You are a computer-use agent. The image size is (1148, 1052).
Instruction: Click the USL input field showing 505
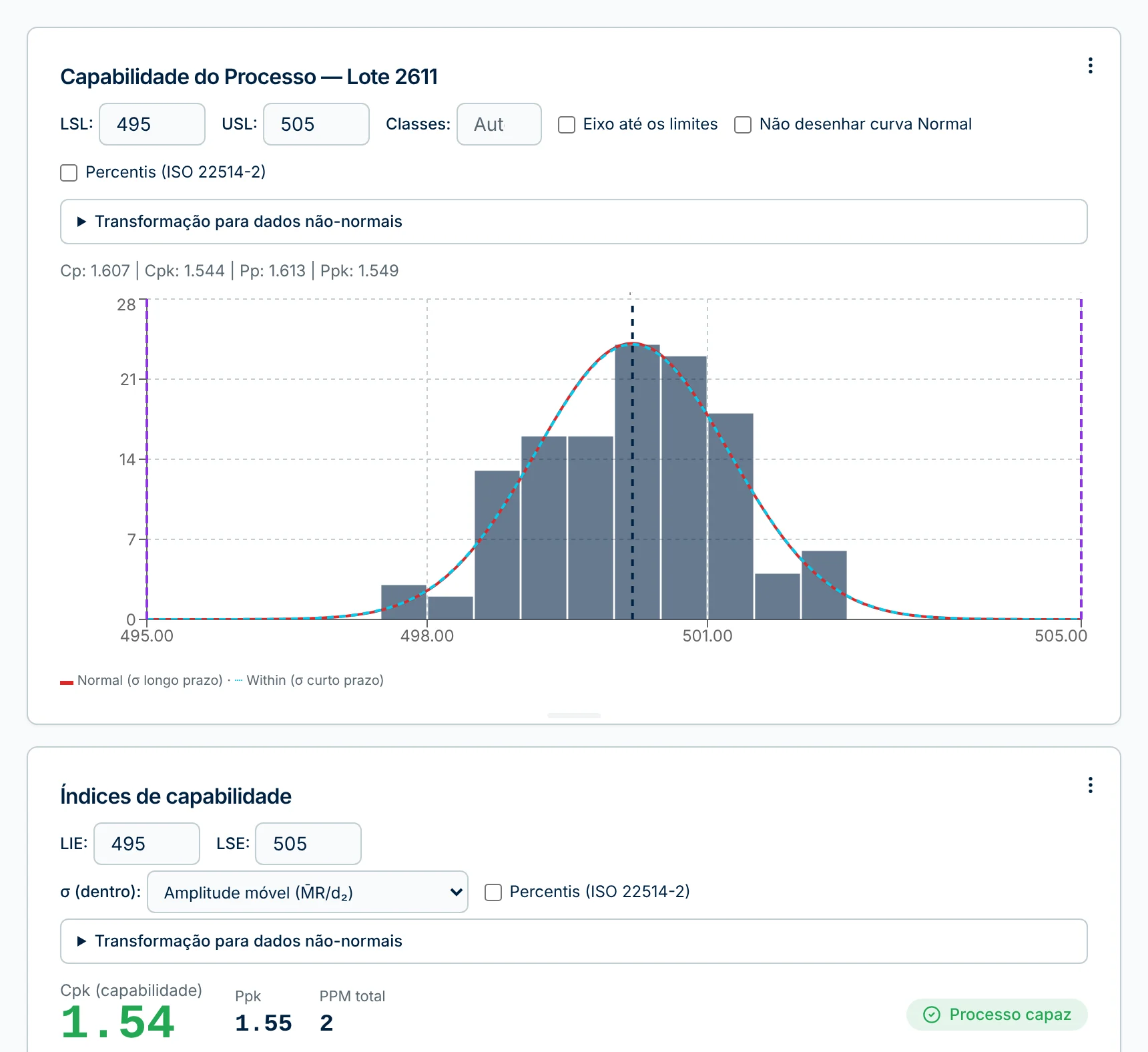(x=316, y=124)
